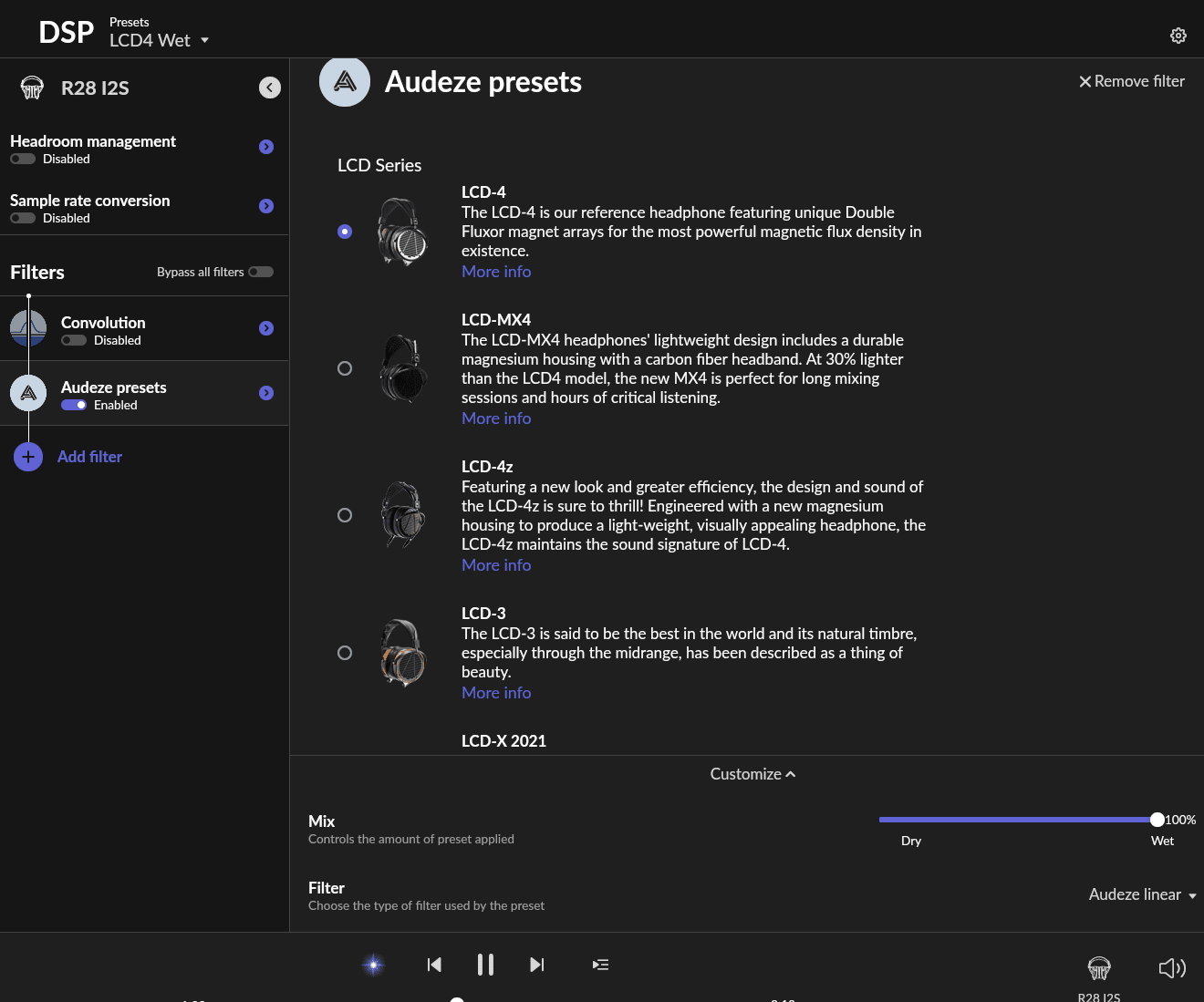Collapse sidebar with back chevron button
The height and width of the screenshot is (1002, 1204).
(x=270, y=88)
